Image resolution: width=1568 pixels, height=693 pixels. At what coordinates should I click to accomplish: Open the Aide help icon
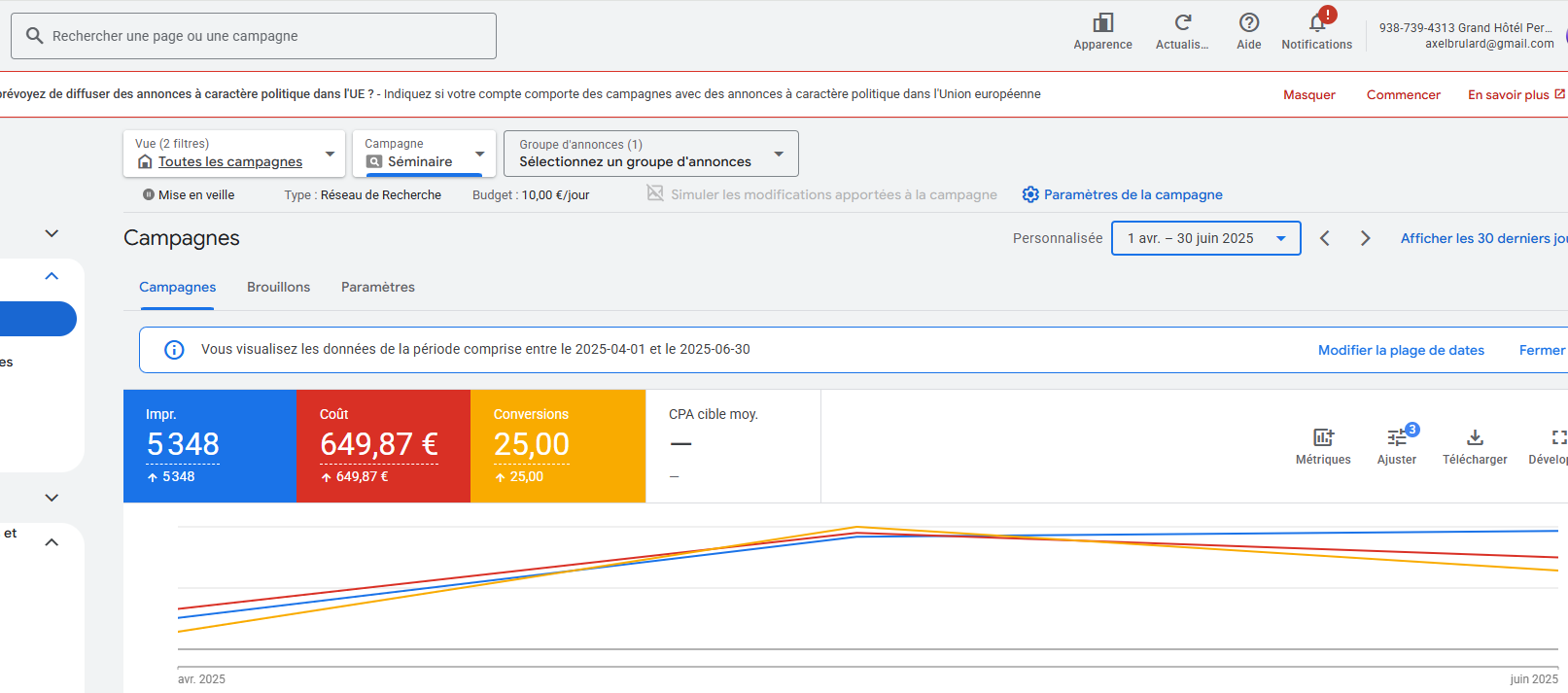[1248, 23]
